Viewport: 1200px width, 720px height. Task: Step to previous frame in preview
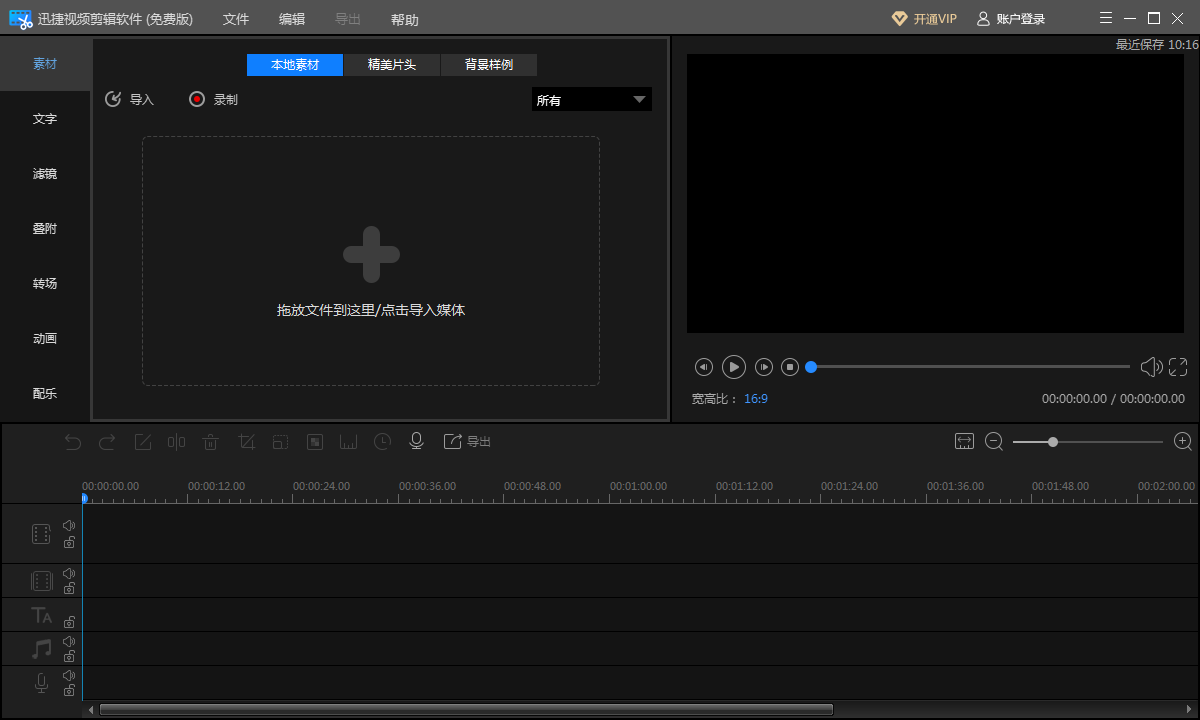click(704, 367)
